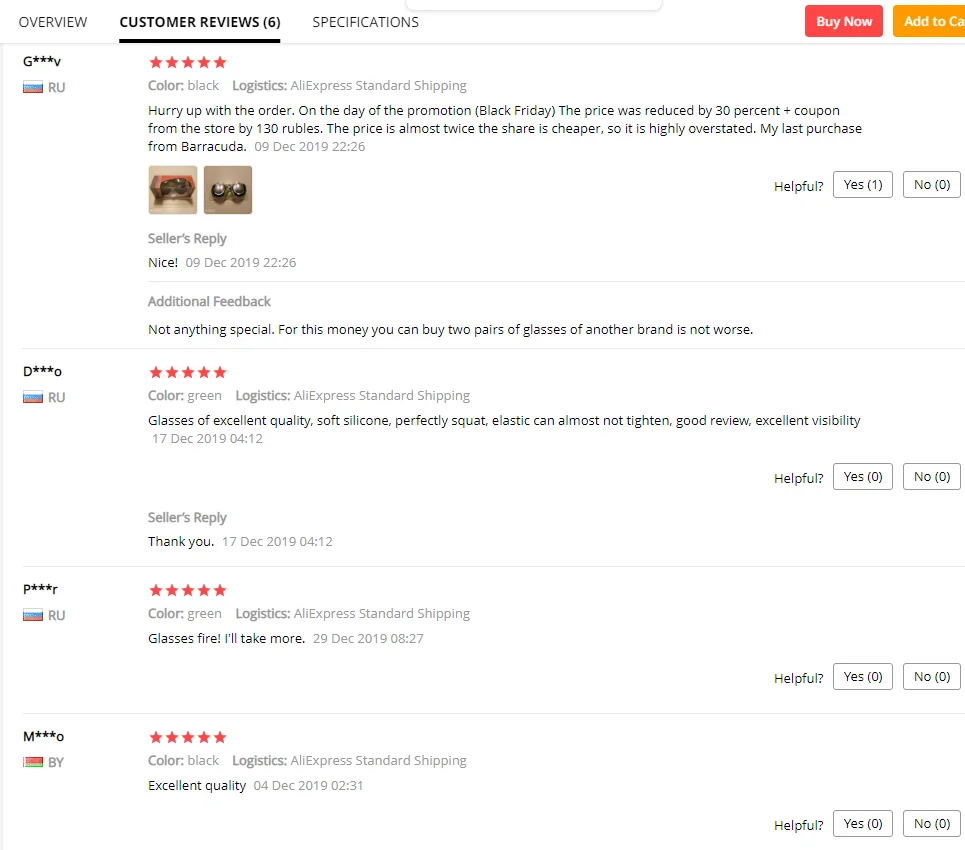This screenshot has height=850, width=965.
Task: Open the Overview tab
Action: [x=53, y=22]
